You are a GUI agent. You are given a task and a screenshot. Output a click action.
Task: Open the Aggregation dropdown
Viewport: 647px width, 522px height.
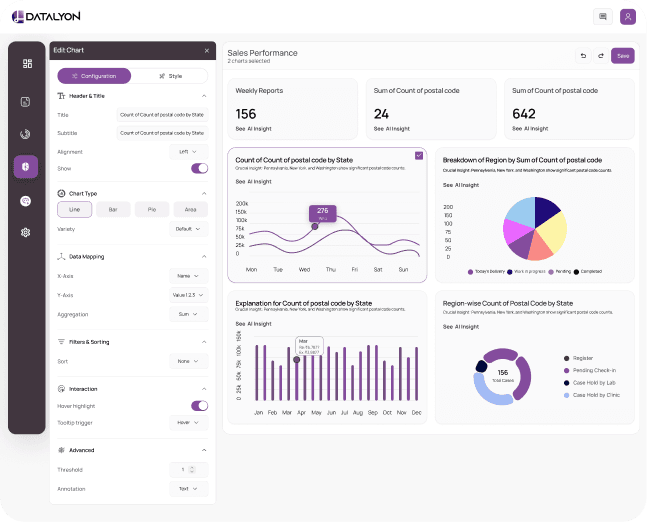click(189, 314)
